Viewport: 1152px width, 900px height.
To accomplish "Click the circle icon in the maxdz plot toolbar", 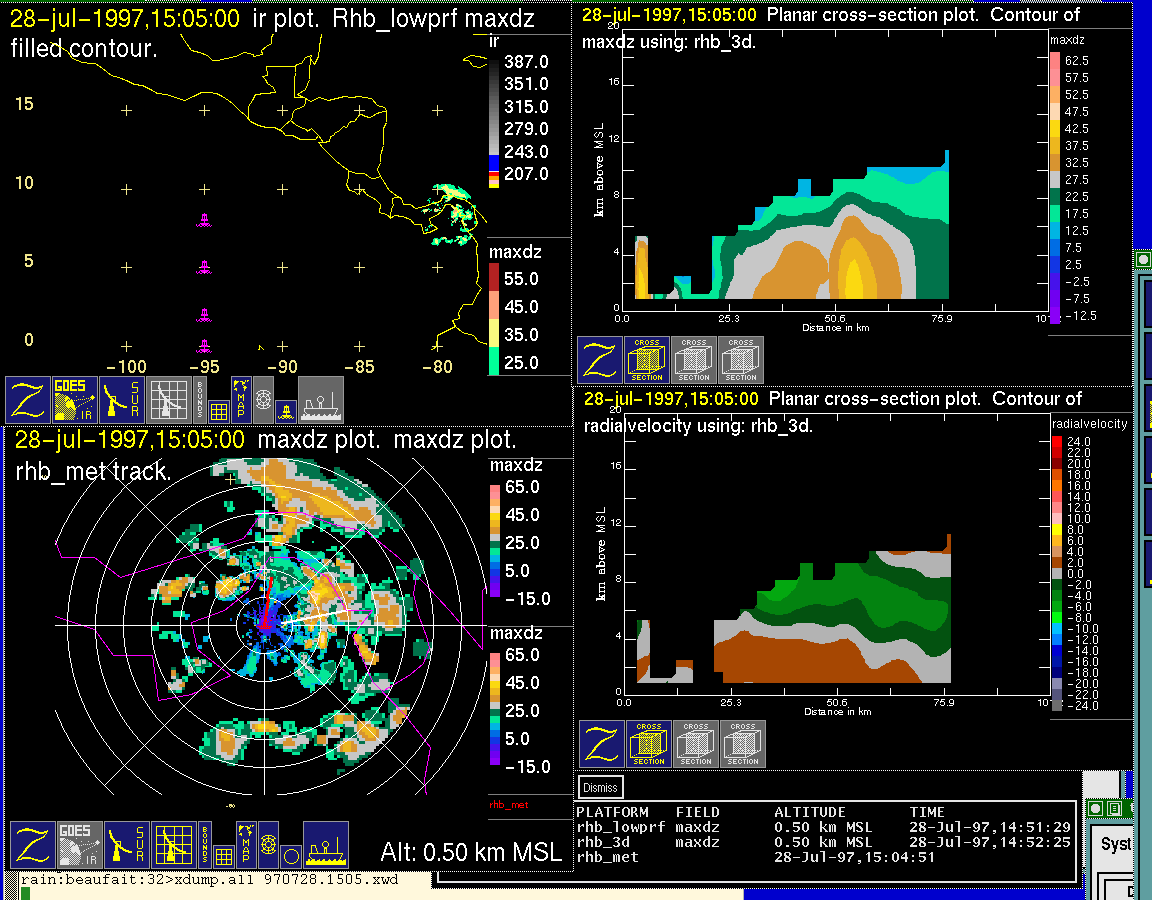I will [x=290, y=856].
